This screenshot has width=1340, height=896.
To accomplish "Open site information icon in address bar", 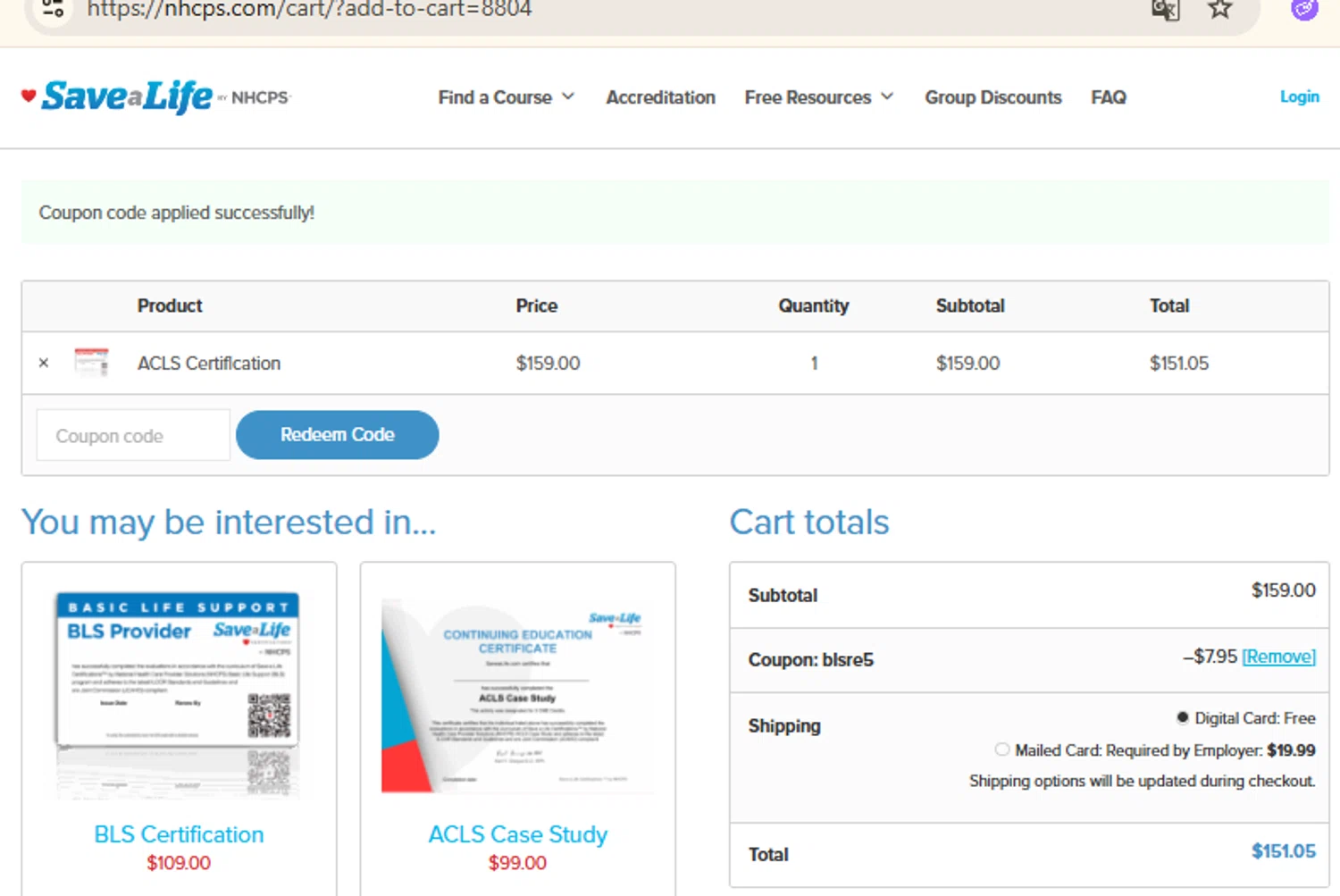I will (53, 9).
